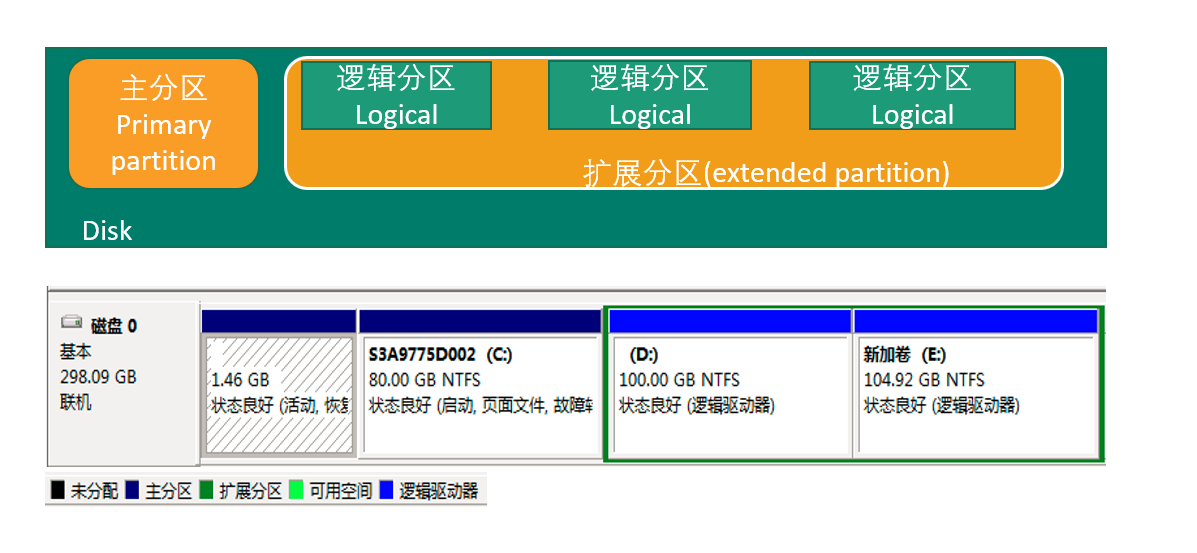
Task: Click the last 逻辑分区 Logical box
Action: tap(912, 95)
